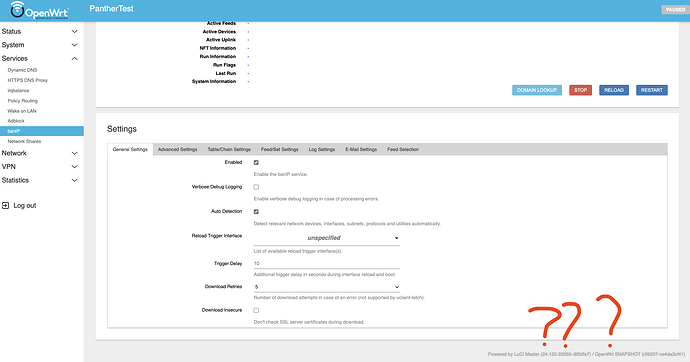The height and width of the screenshot is (362, 690).
Task: Check the Download Insecure checkbox
Action: coord(256,310)
